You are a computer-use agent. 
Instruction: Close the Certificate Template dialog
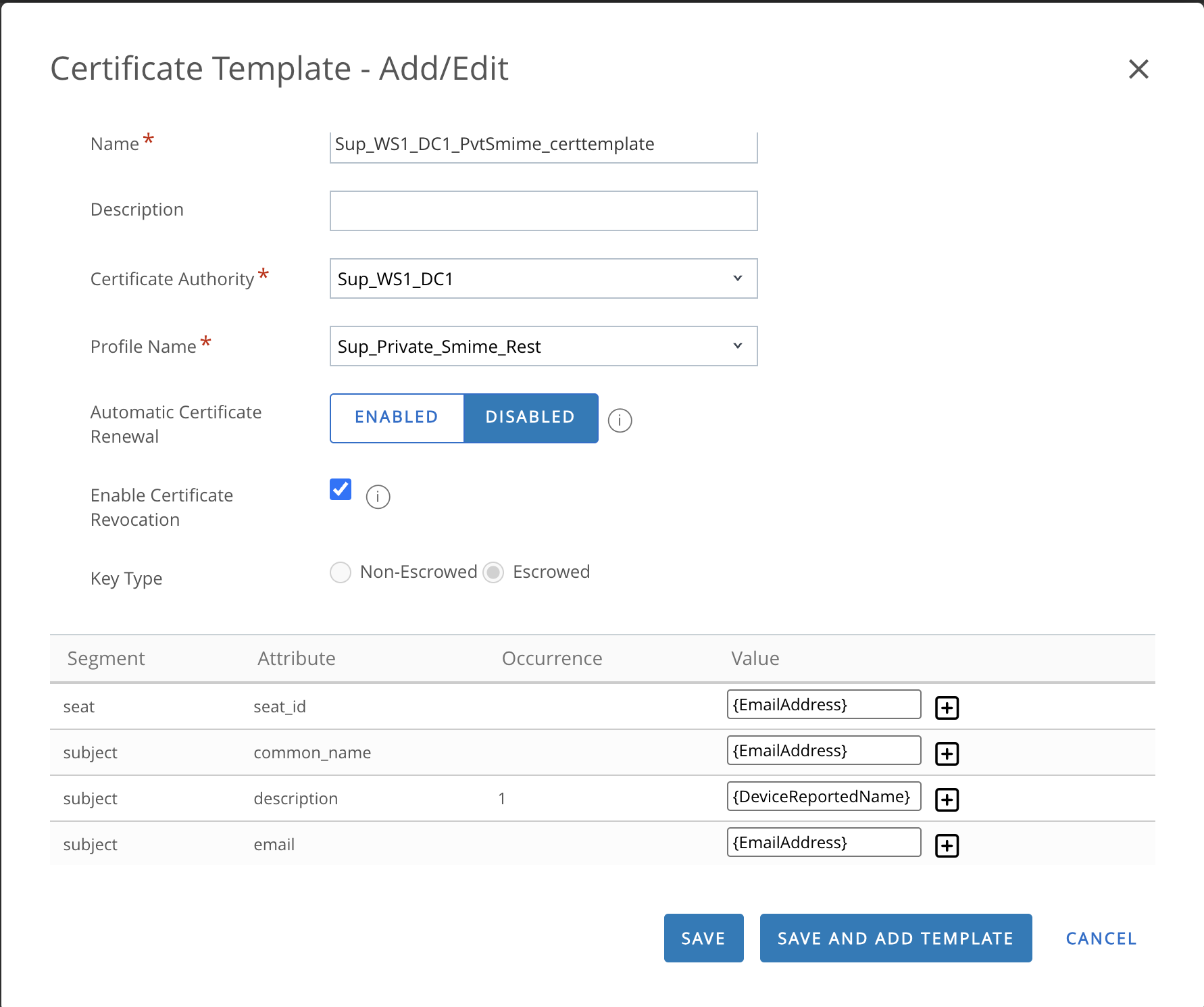(1138, 69)
